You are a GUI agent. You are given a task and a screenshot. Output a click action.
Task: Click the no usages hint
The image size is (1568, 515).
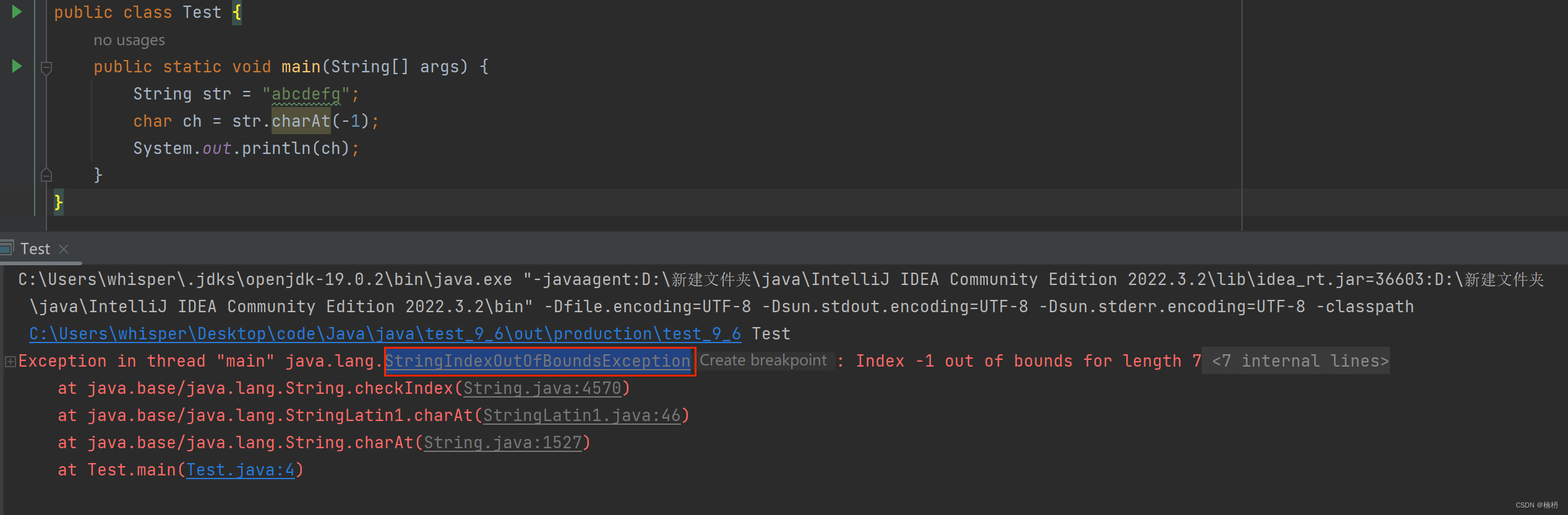point(129,40)
